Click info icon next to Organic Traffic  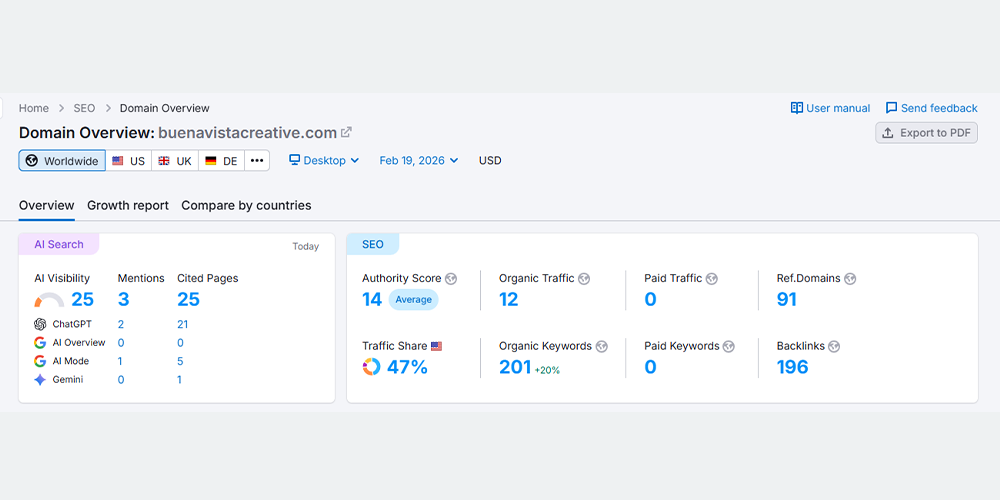pos(584,279)
